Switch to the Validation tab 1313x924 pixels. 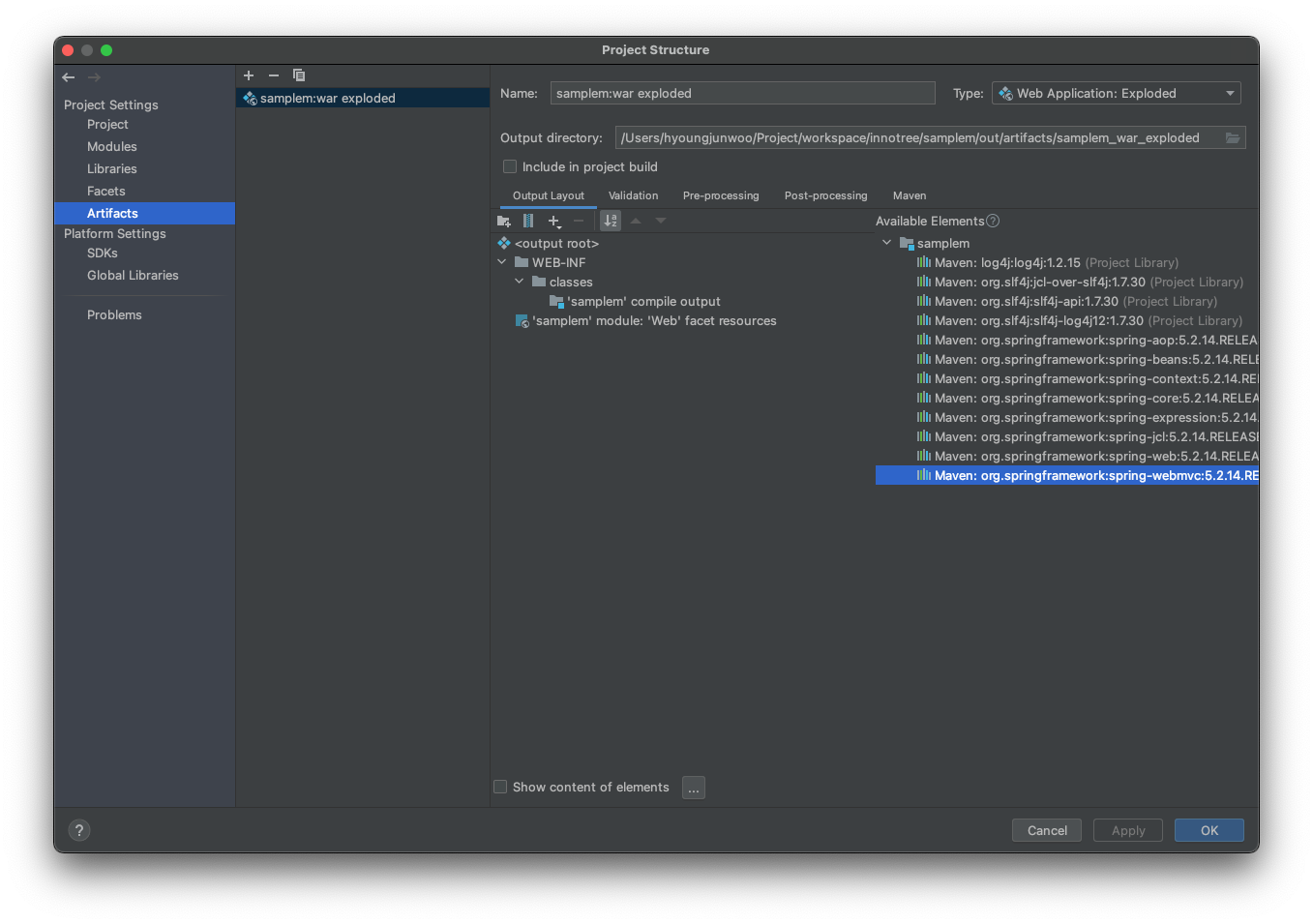(x=634, y=195)
